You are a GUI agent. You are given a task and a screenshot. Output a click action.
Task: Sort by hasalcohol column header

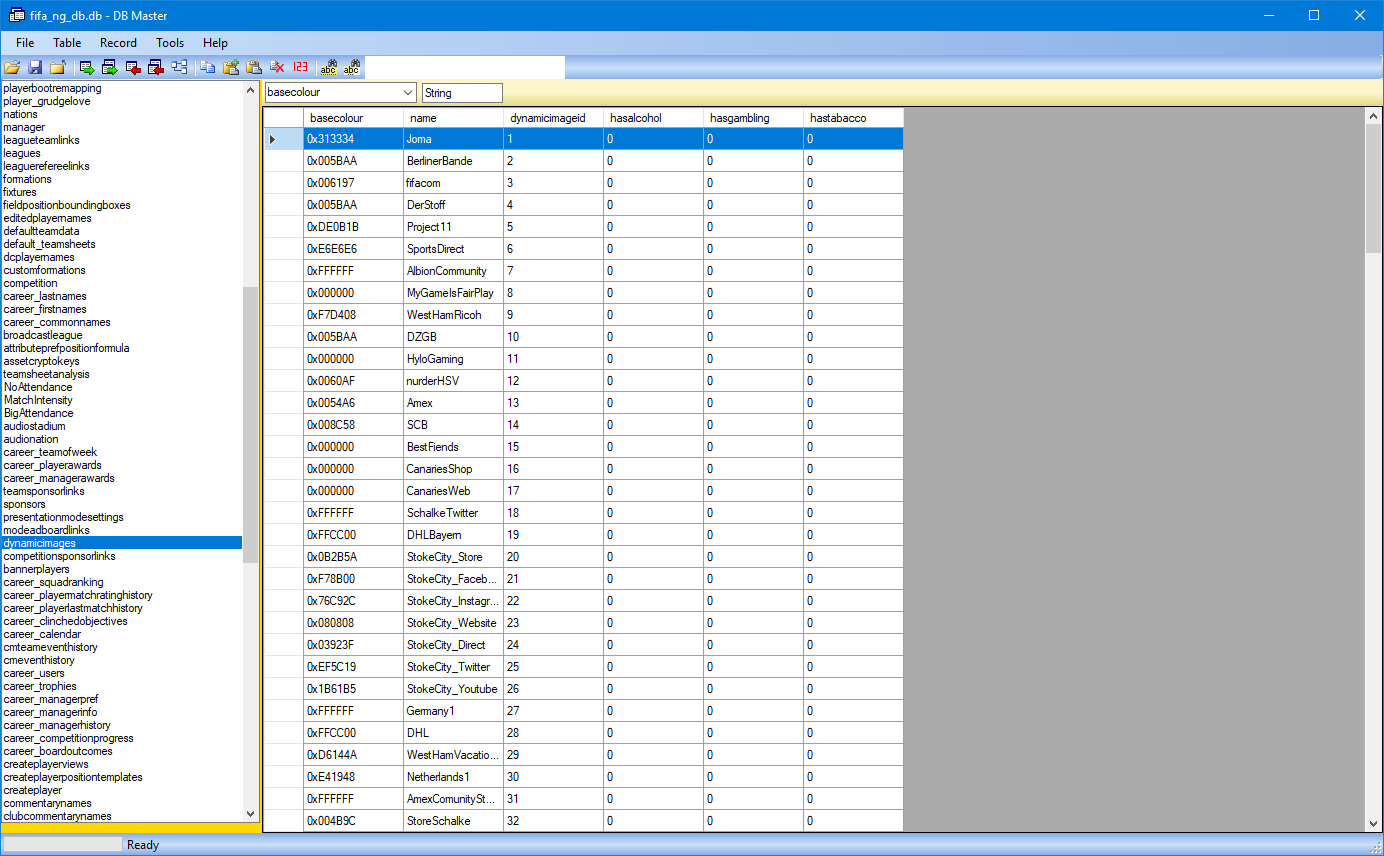pos(653,118)
